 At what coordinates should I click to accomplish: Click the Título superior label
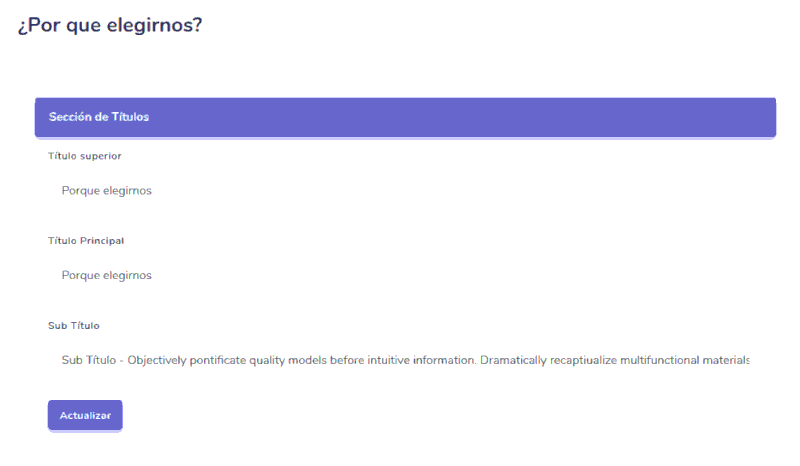click(x=85, y=156)
